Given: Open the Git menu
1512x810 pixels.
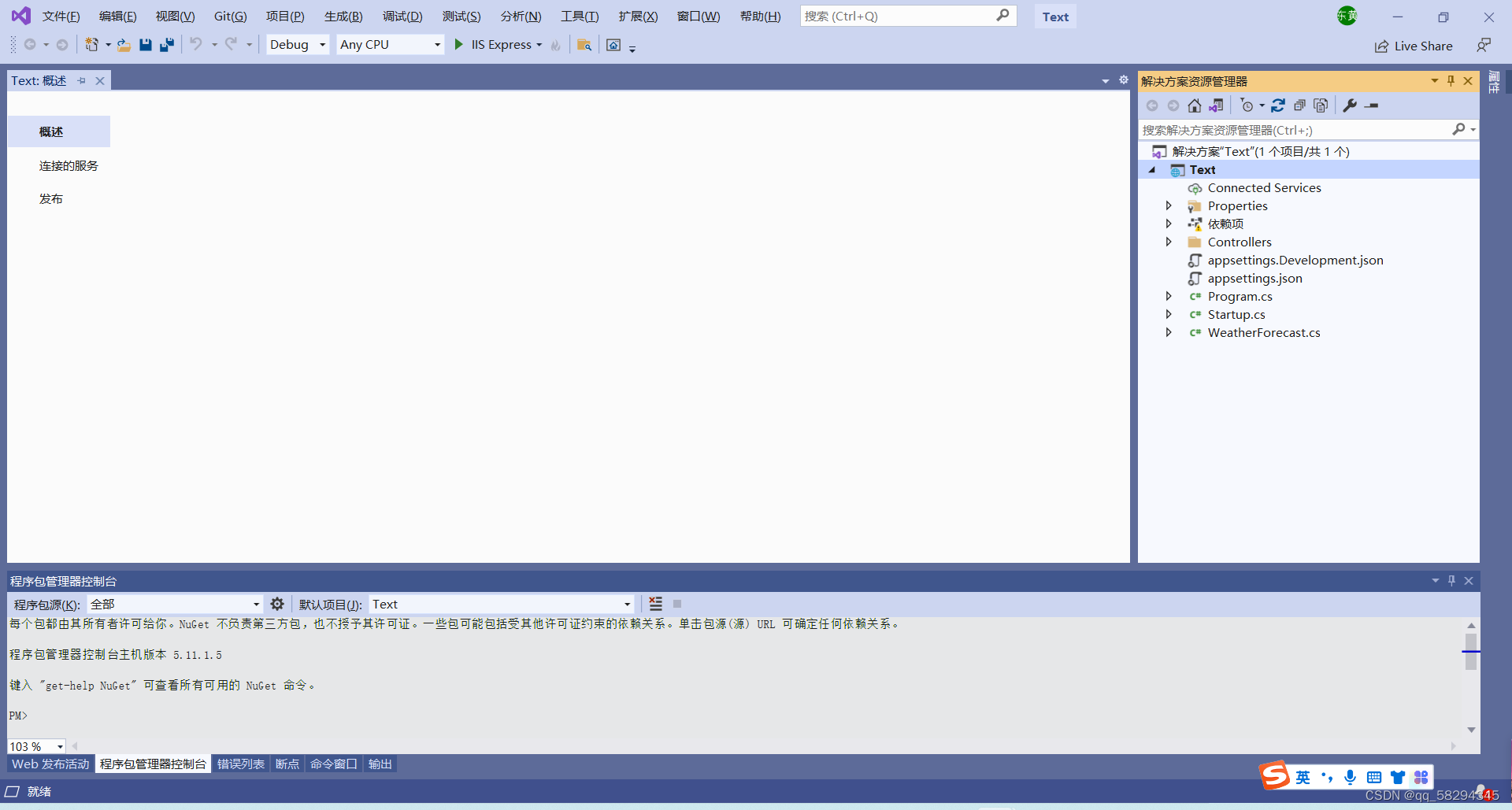Looking at the screenshot, I should [x=229, y=16].
